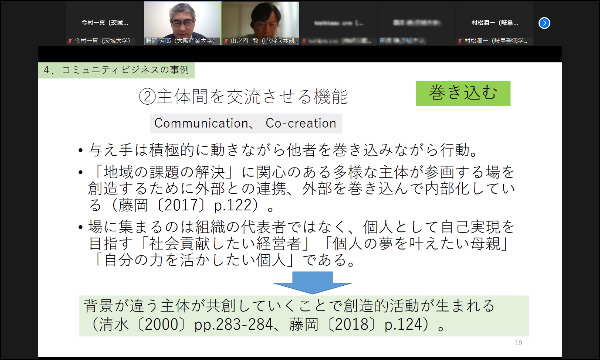This screenshot has height=360, width=600.
Task: Click muted mic icon on sixth participant tile
Action: coord(460,41)
